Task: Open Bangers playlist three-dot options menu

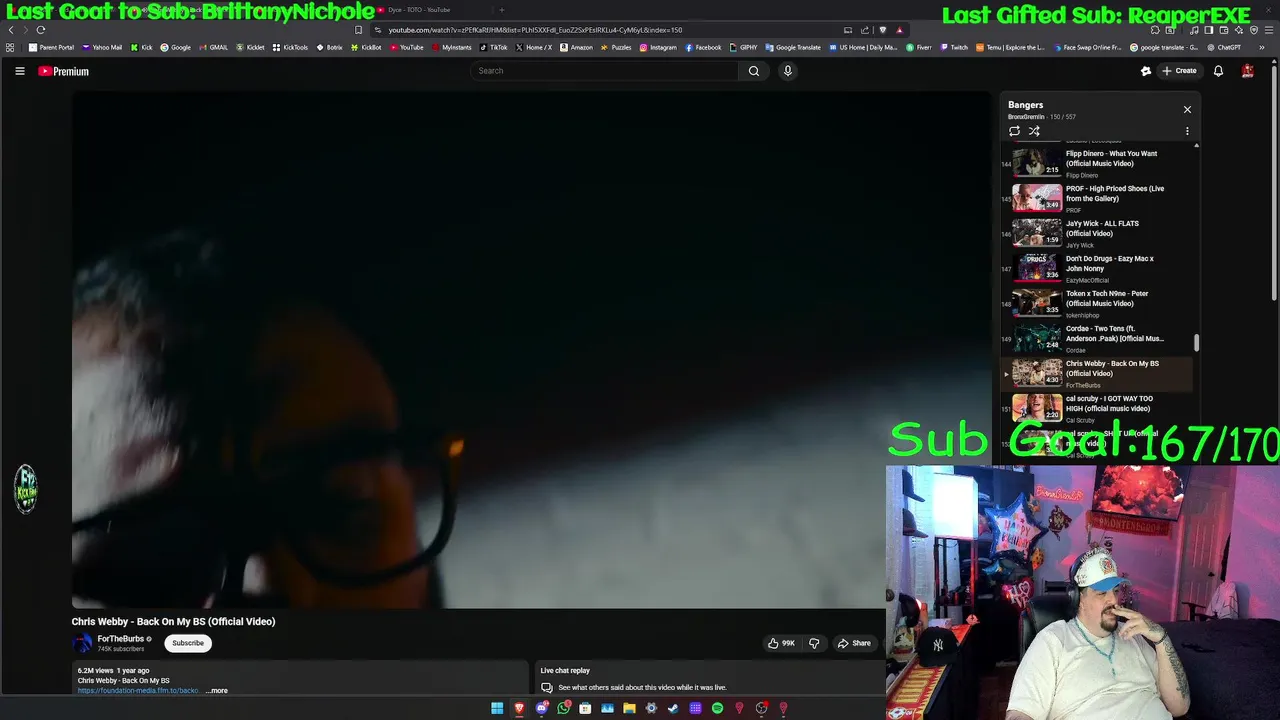Action: [1187, 131]
